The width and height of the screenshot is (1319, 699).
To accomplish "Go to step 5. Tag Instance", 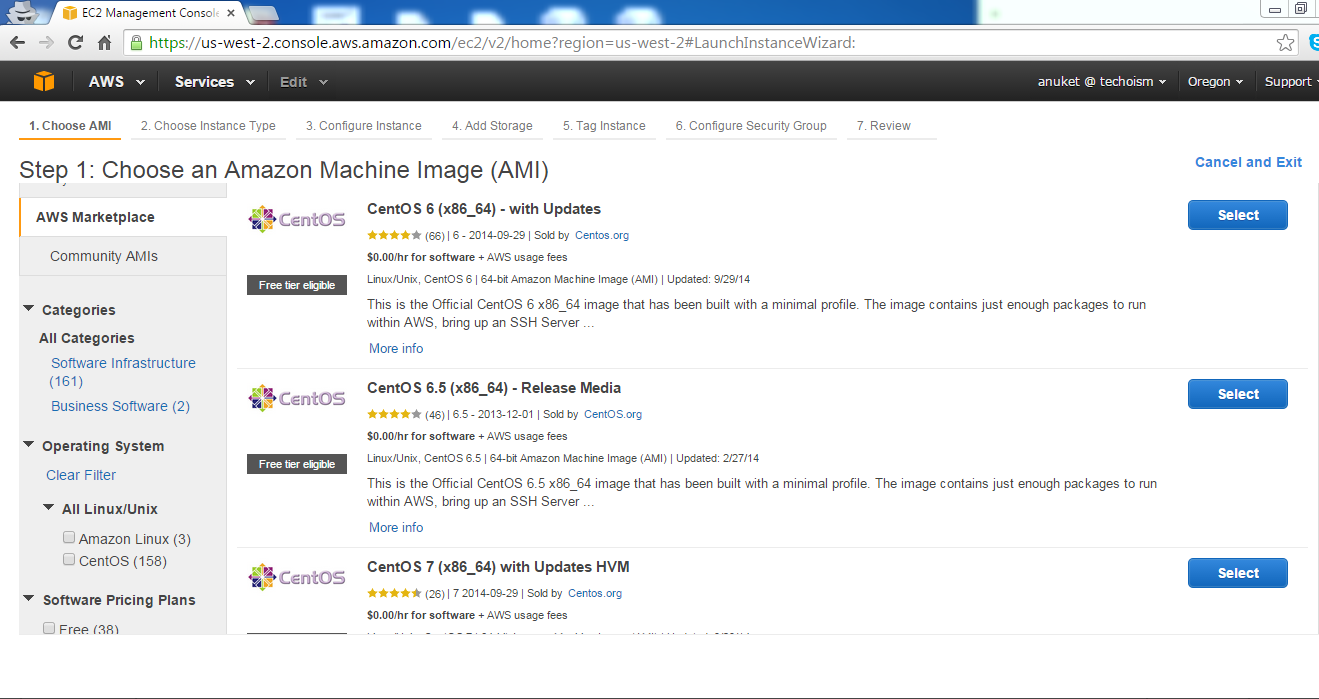I will pos(604,126).
